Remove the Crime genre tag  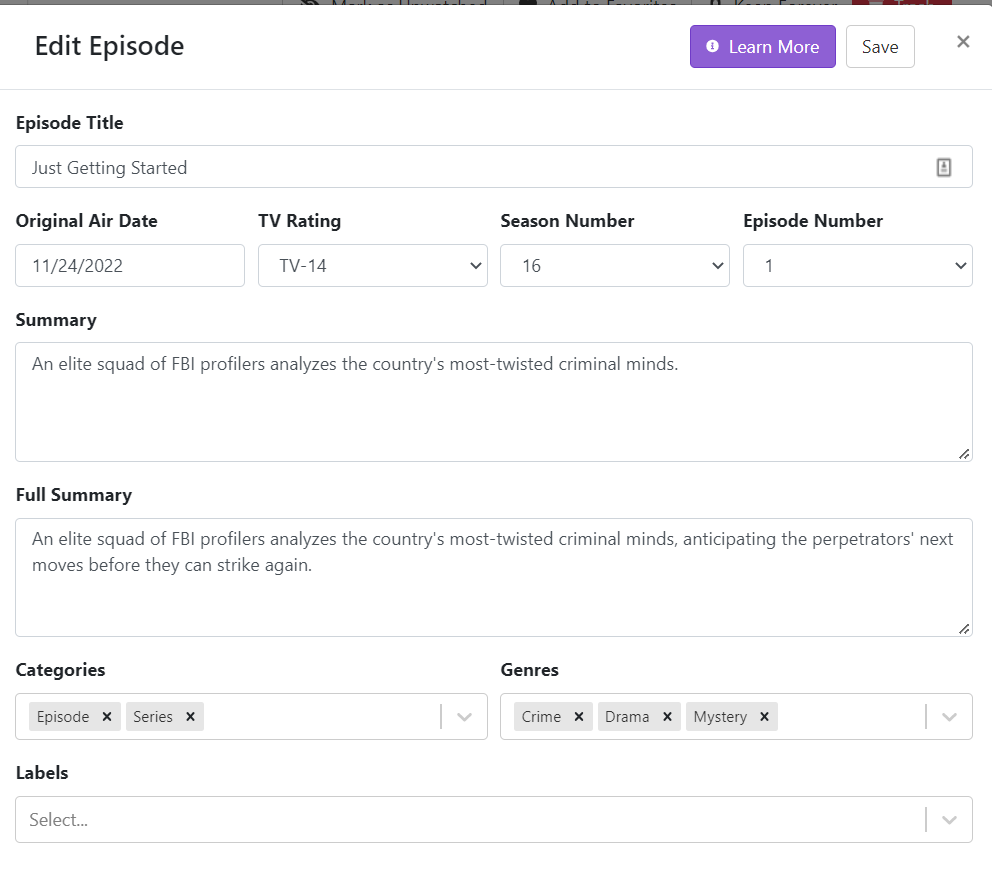coord(578,717)
